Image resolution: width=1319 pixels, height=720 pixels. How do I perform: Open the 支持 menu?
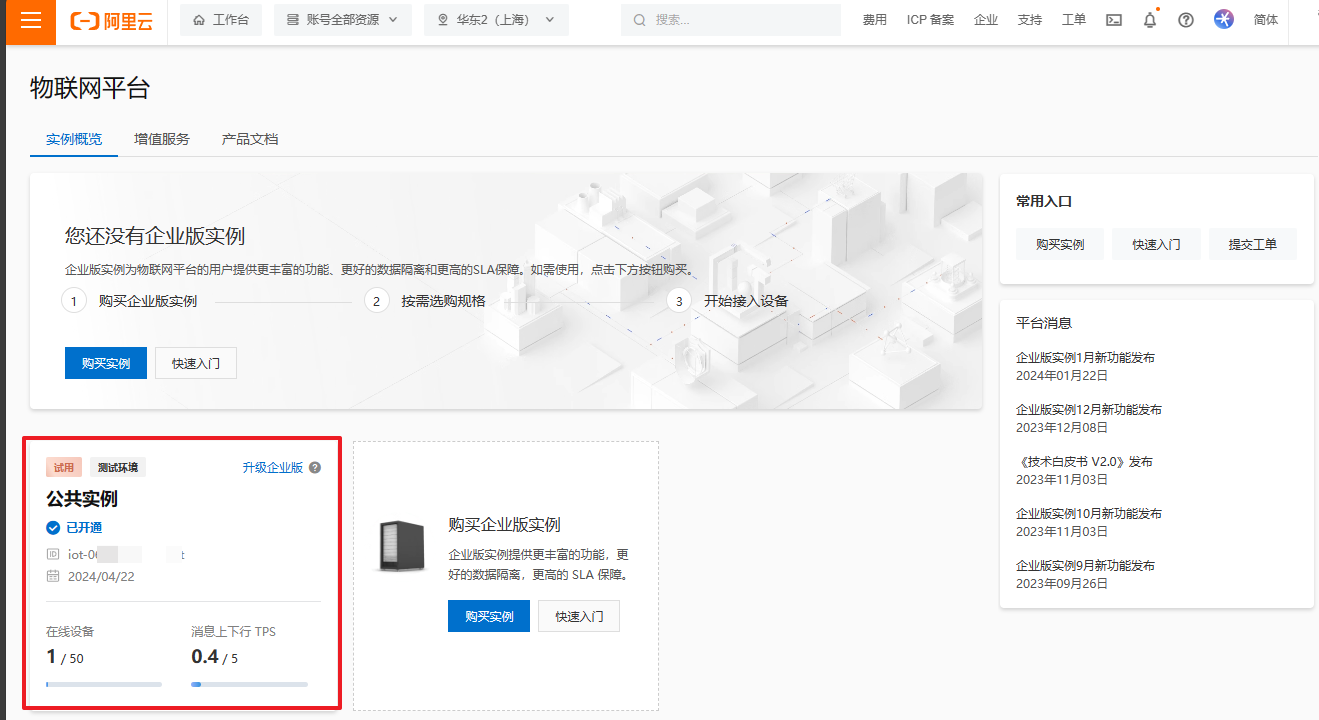[x=1029, y=20]
